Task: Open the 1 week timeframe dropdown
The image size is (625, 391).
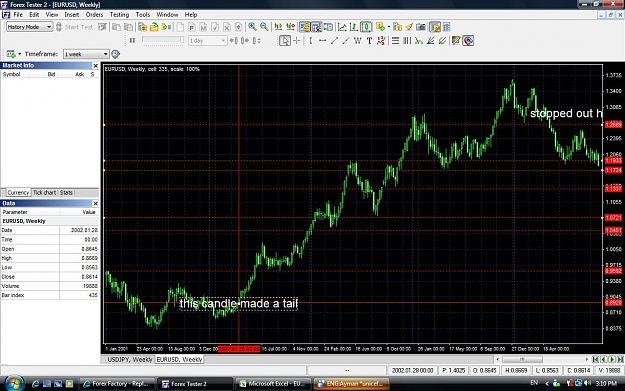Action: click(x=86, y=54)
